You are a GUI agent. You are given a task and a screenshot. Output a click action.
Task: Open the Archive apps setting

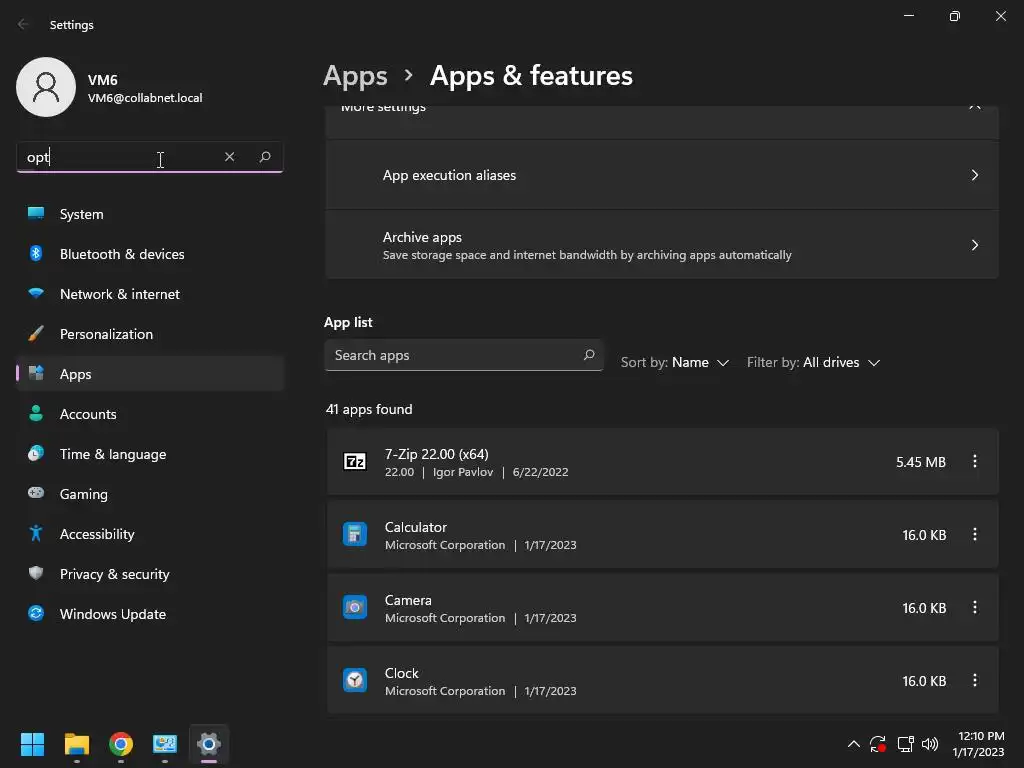coord(662,245)
